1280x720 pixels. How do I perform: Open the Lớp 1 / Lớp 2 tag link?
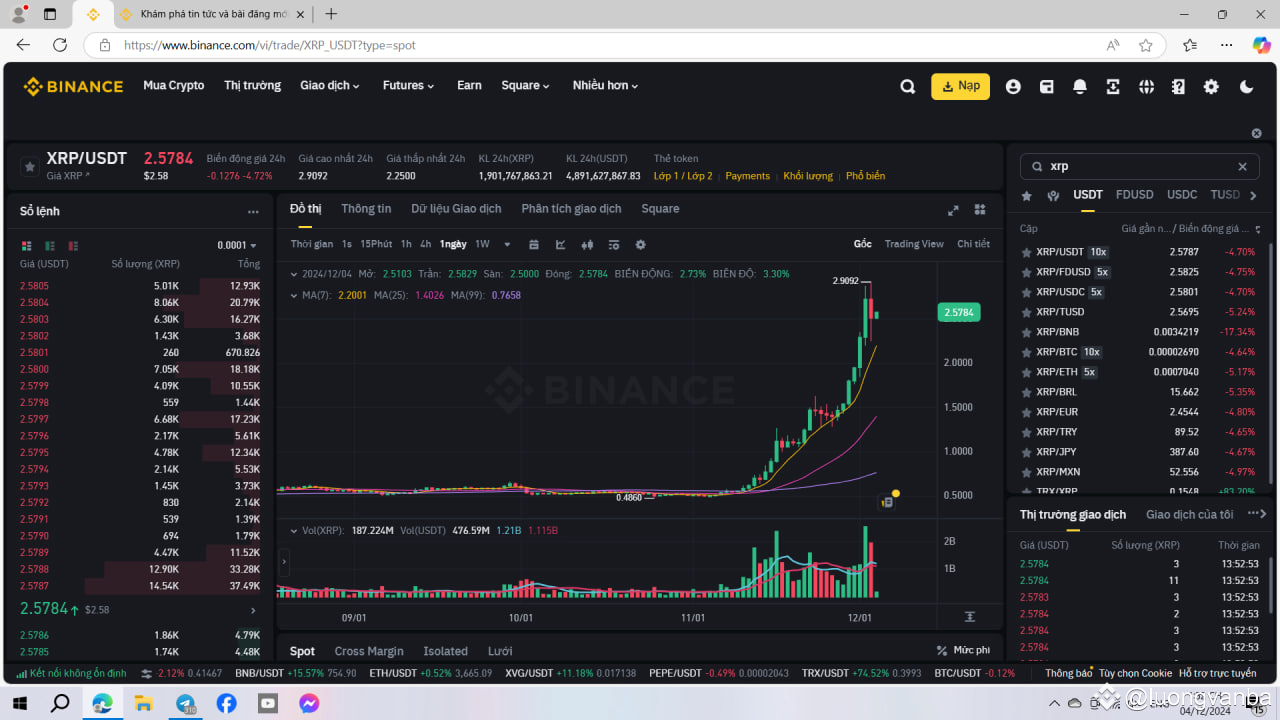[683, 176]
